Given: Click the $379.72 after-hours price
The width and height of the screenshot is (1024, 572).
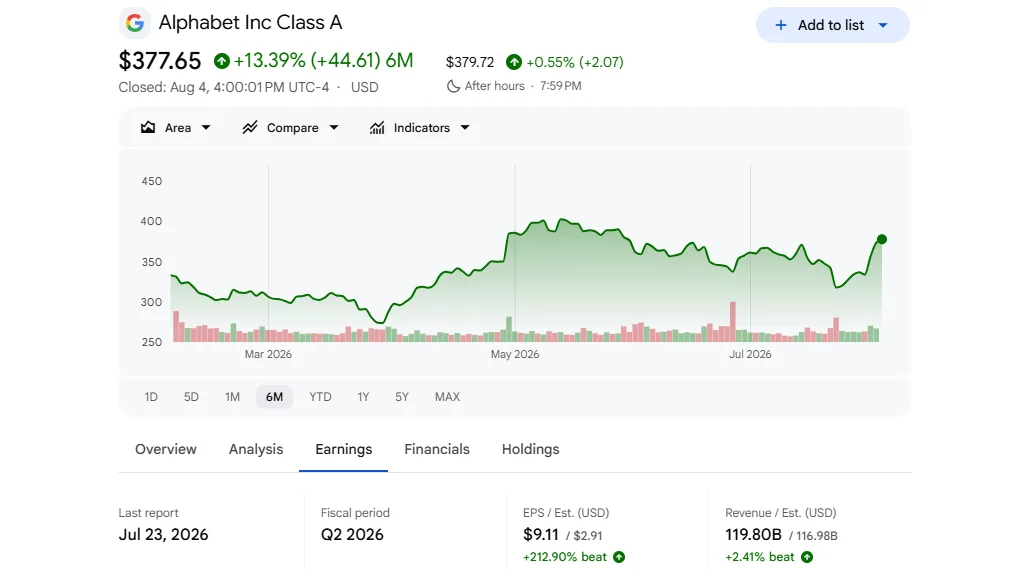Looking at the screenshot, I should click(x=470, y=62).
